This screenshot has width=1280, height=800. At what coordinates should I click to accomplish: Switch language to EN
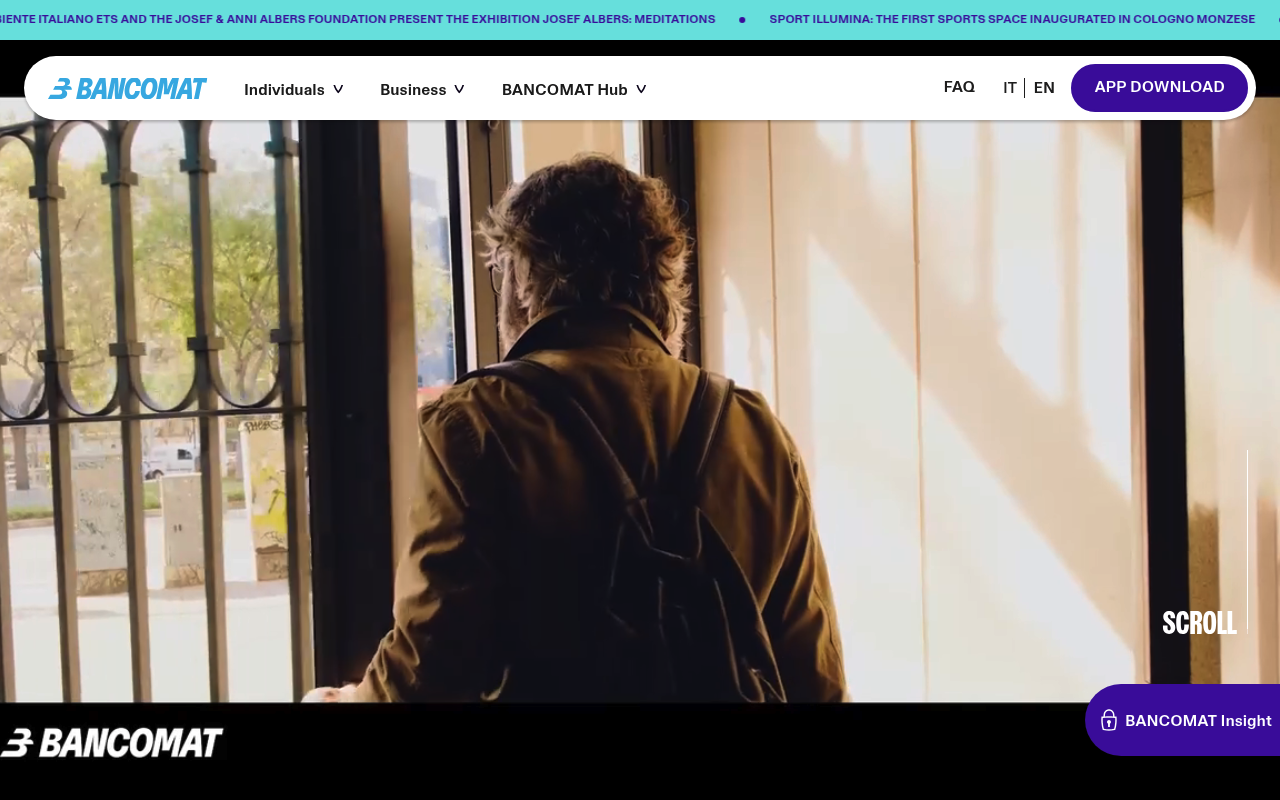click(x=1044, y=88)
